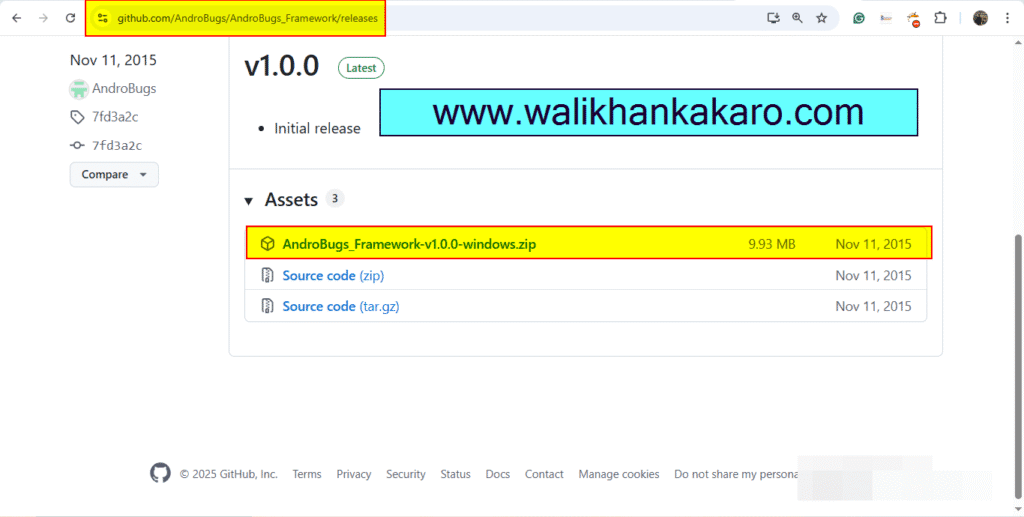Viewport: 1024px width, 517px height.
Task: Open AndroBugs author profile avatar
Action: (79, 89)
